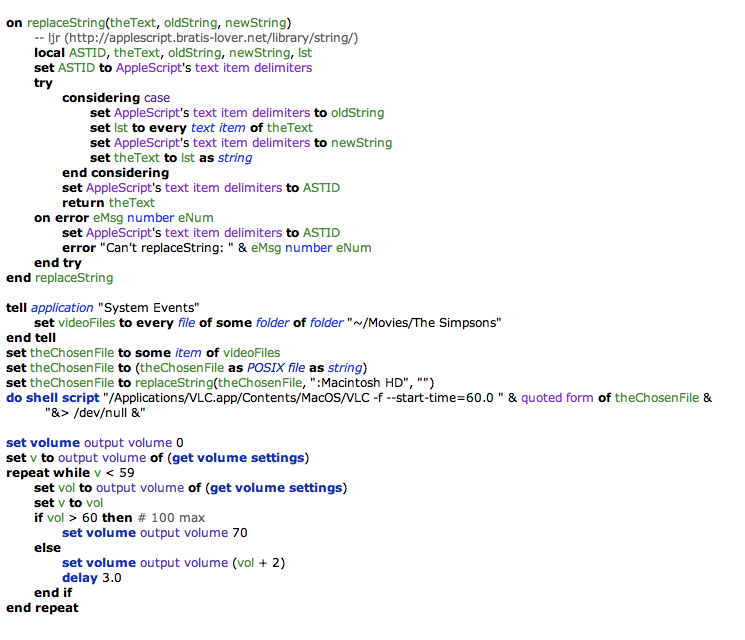The height and width of the screenshot is (640, 745).
Task: Click 'set theChosenFile to some item of videoFiles'
Action: click(143, 353)
